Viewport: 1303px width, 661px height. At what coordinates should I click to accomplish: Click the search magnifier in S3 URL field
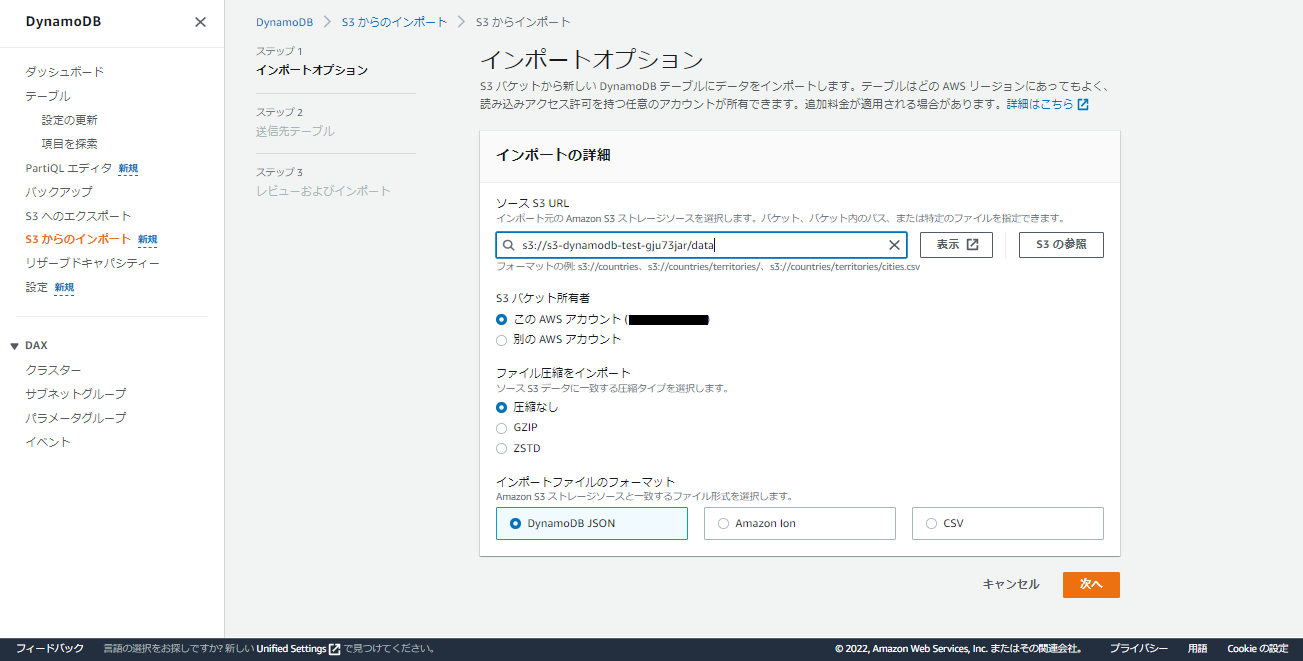pyautogui.click(x=508, y=245)
